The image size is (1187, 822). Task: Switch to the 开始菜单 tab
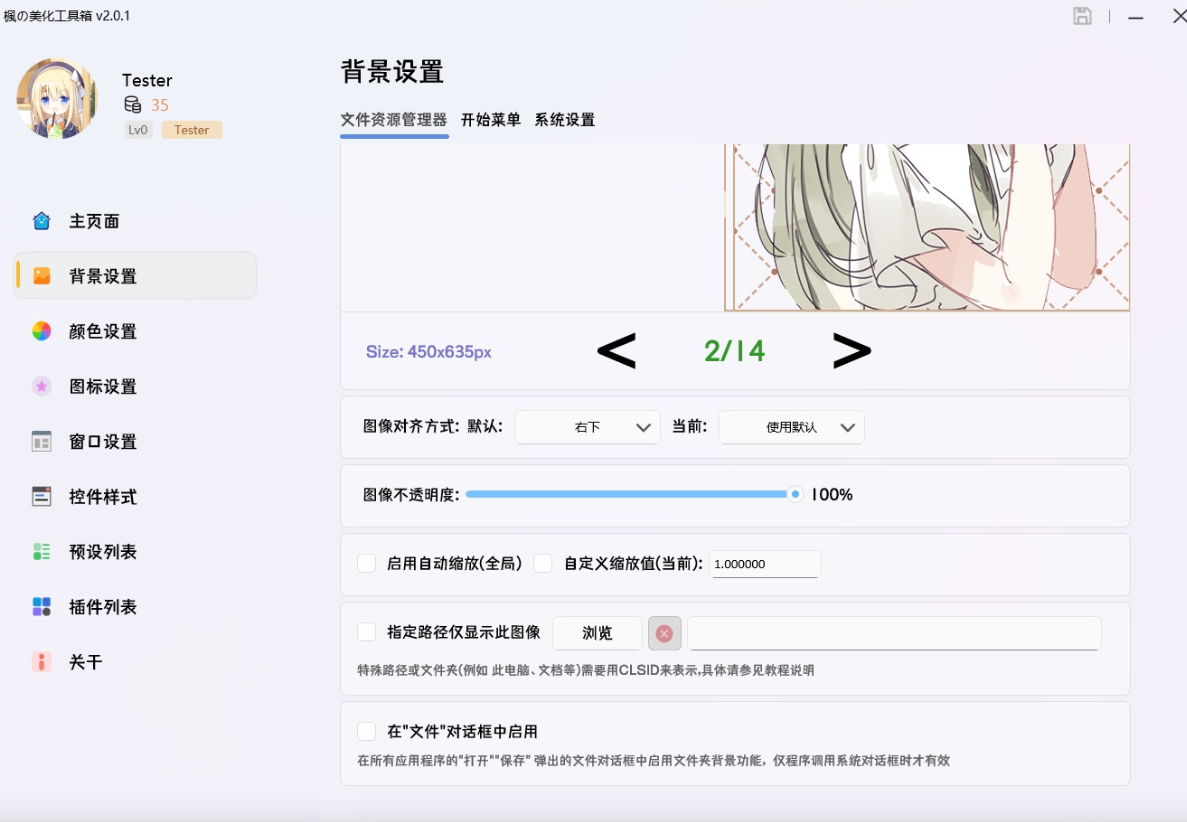point(491,120)
